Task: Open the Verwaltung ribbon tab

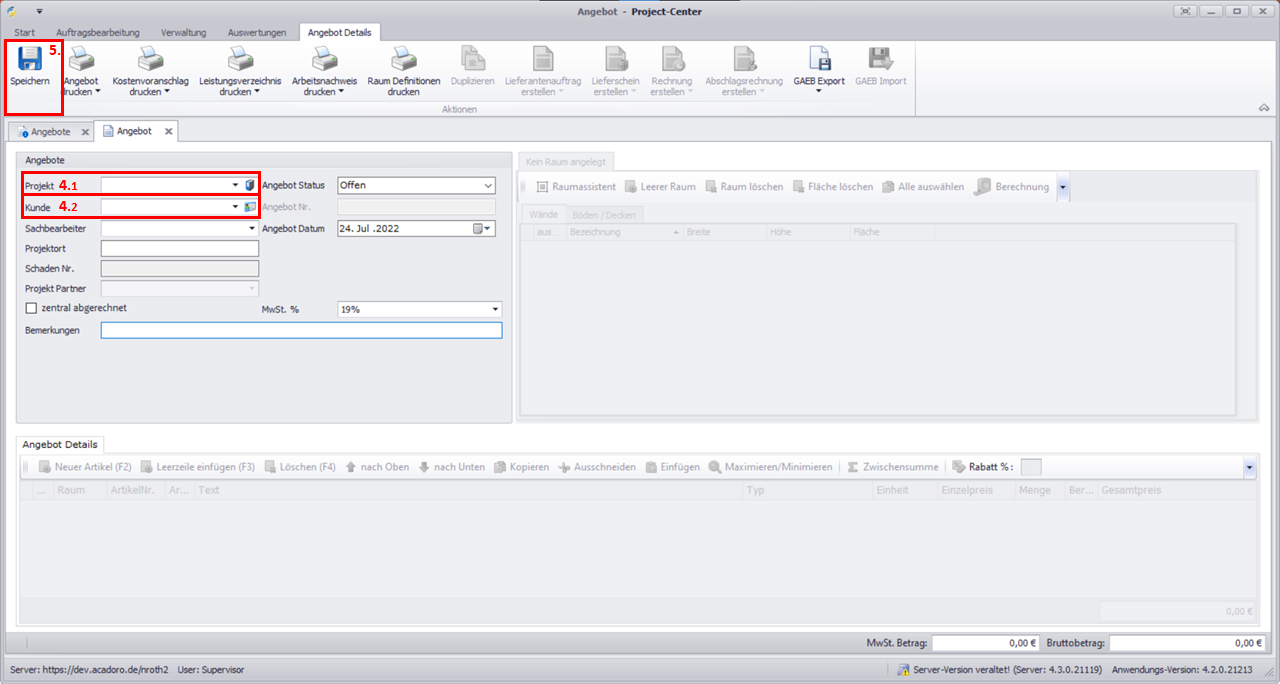Action: pyautogui.click(x=184, y=32)
